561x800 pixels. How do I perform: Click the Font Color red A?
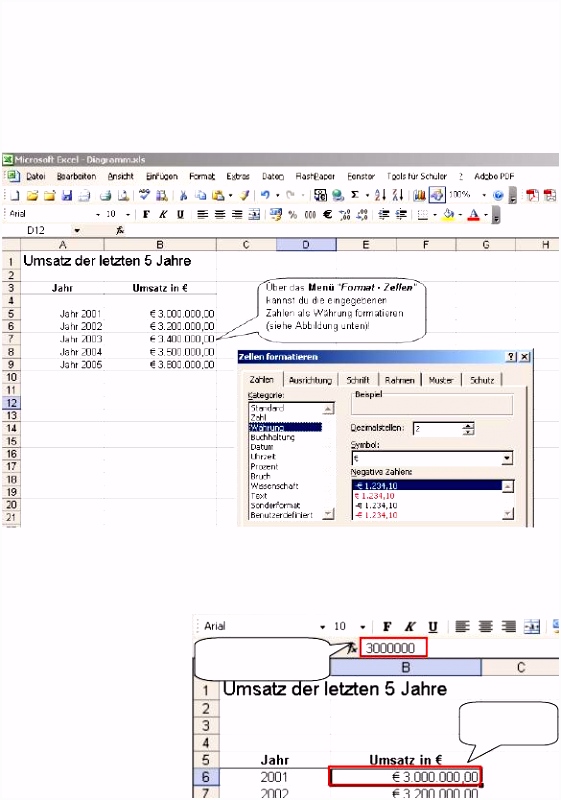click(474, 215)
